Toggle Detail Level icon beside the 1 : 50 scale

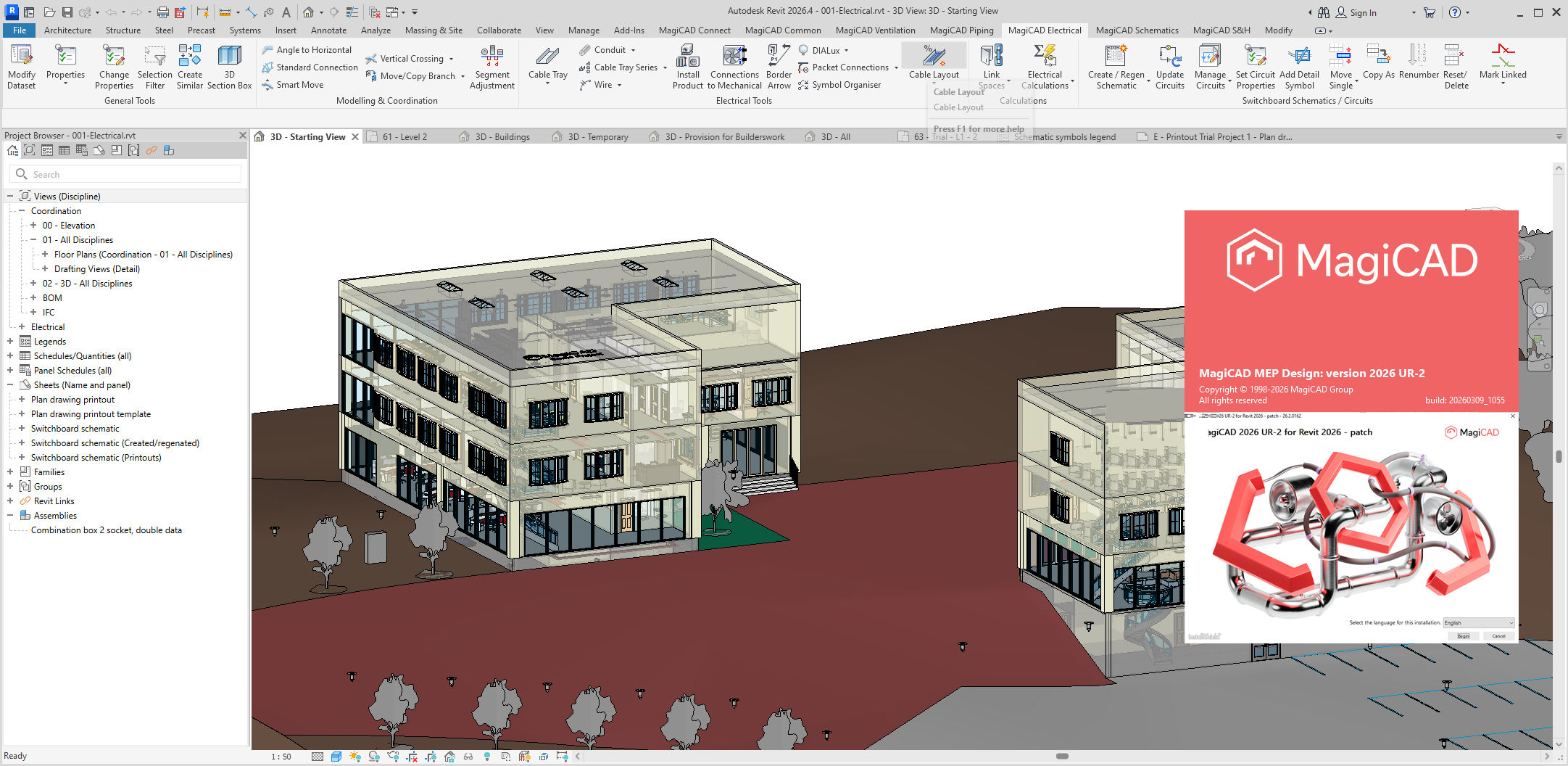pyautogui.click(x=318, y=757)
